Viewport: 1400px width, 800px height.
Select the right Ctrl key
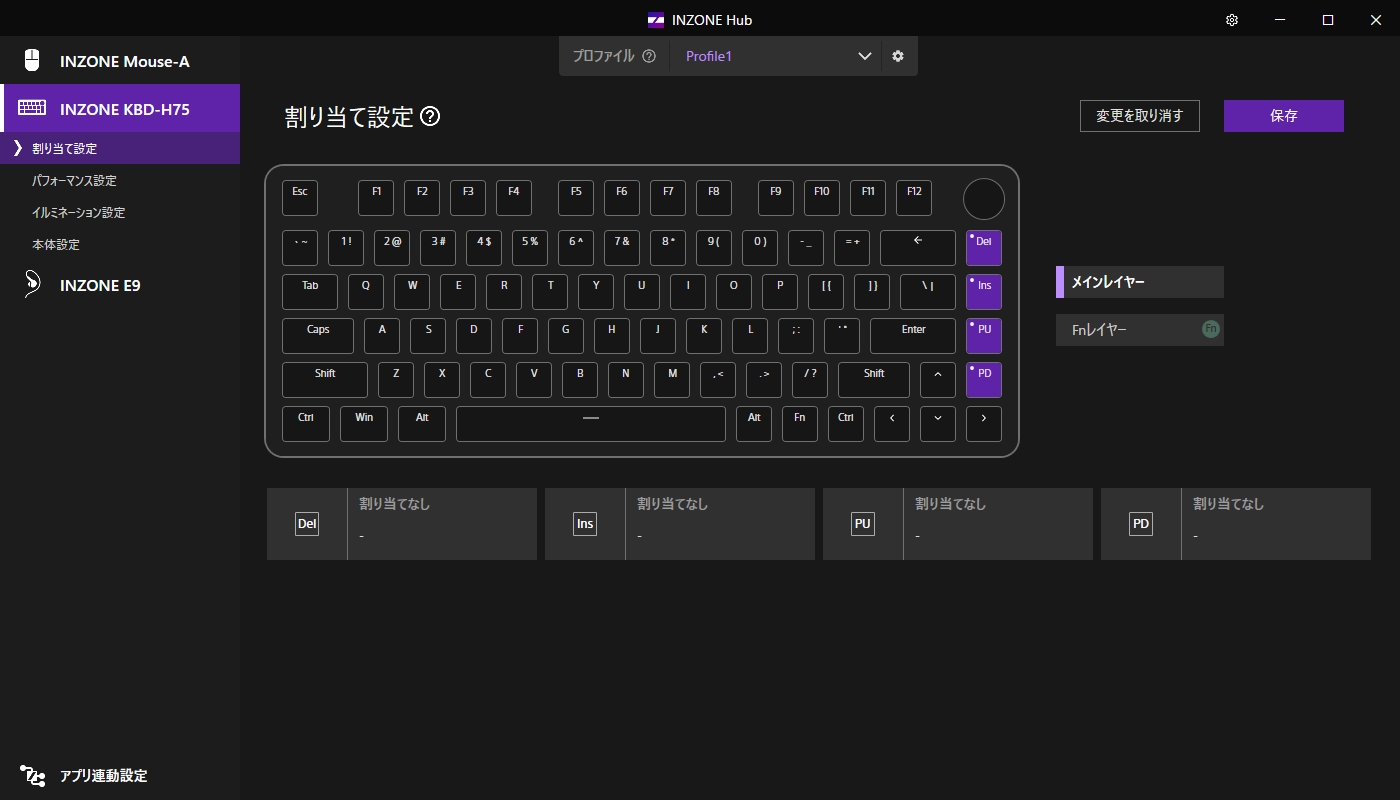tap(846, 424)
